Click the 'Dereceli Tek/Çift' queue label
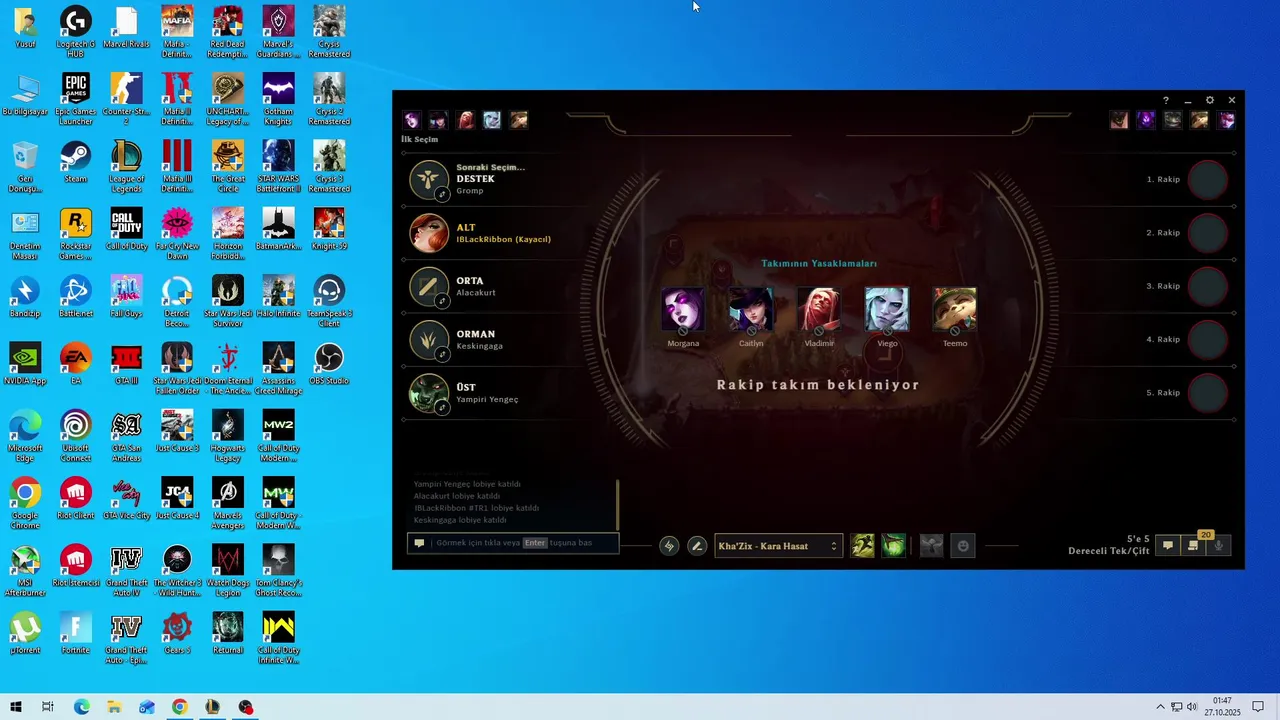 click(1108, 551)
